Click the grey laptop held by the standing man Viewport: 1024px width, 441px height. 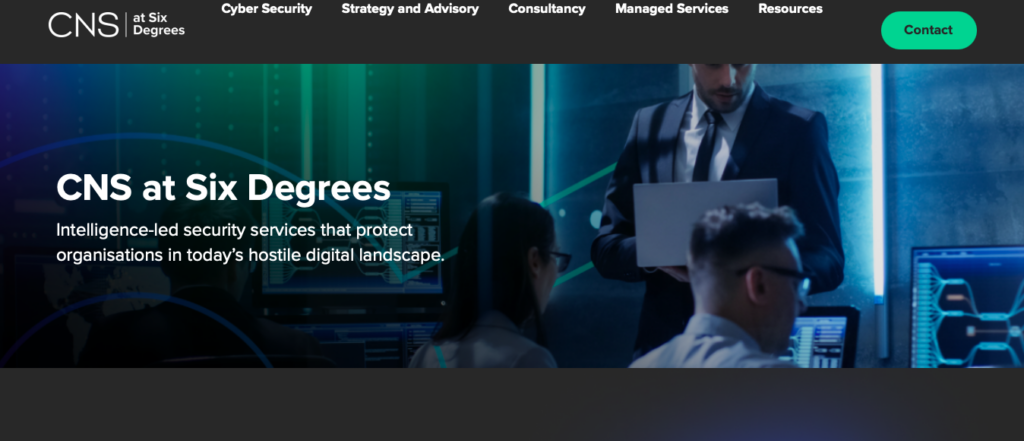pos(705,222)
